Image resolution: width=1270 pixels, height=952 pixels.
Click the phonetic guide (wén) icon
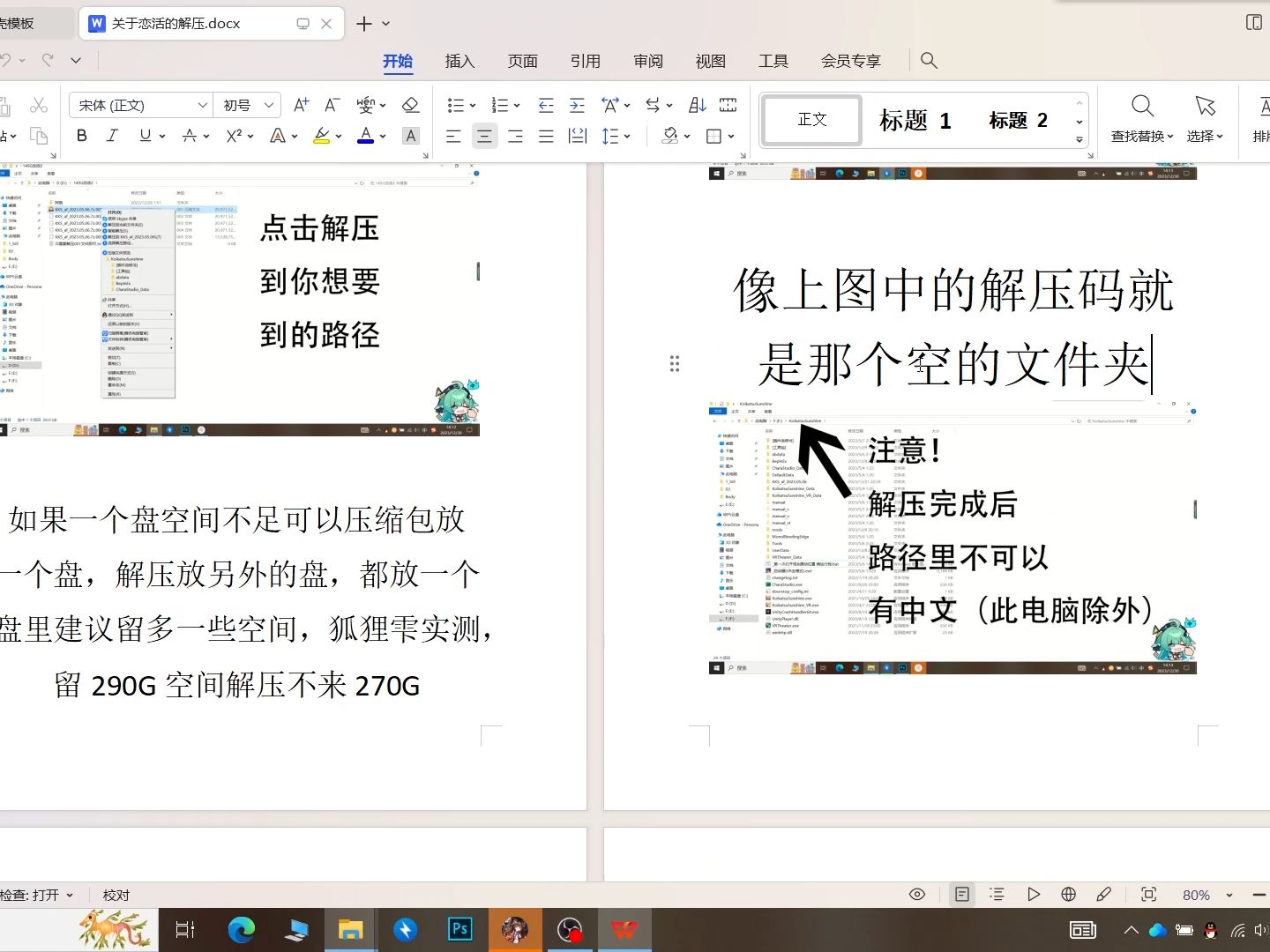(x=365, y=105)
